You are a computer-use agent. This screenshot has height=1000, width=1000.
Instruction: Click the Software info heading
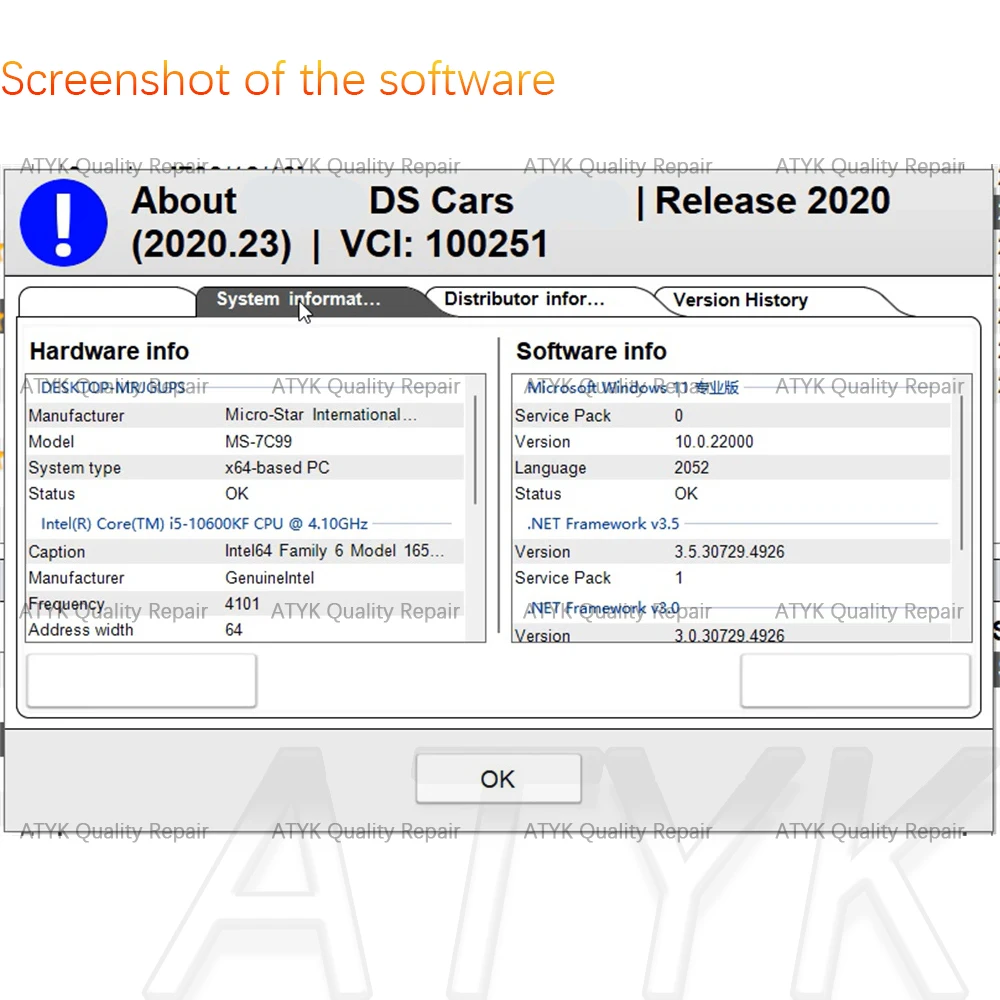(x=591, y=351)
